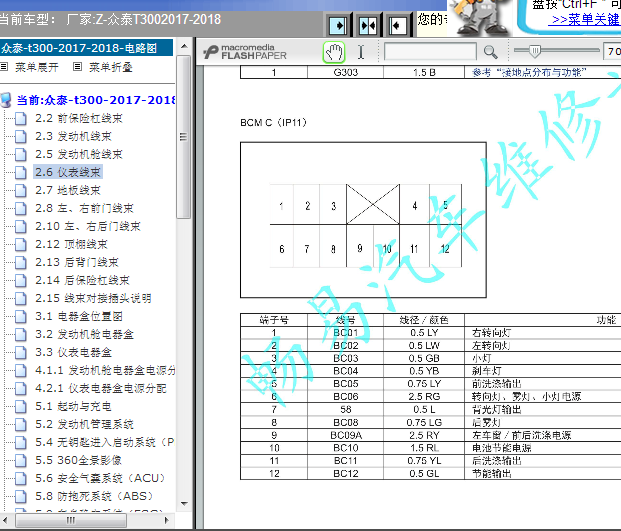This screenshot has height=531, width=621.
Task: Open tree item 2.10 左、右后门线束
Action: point(88,226)
